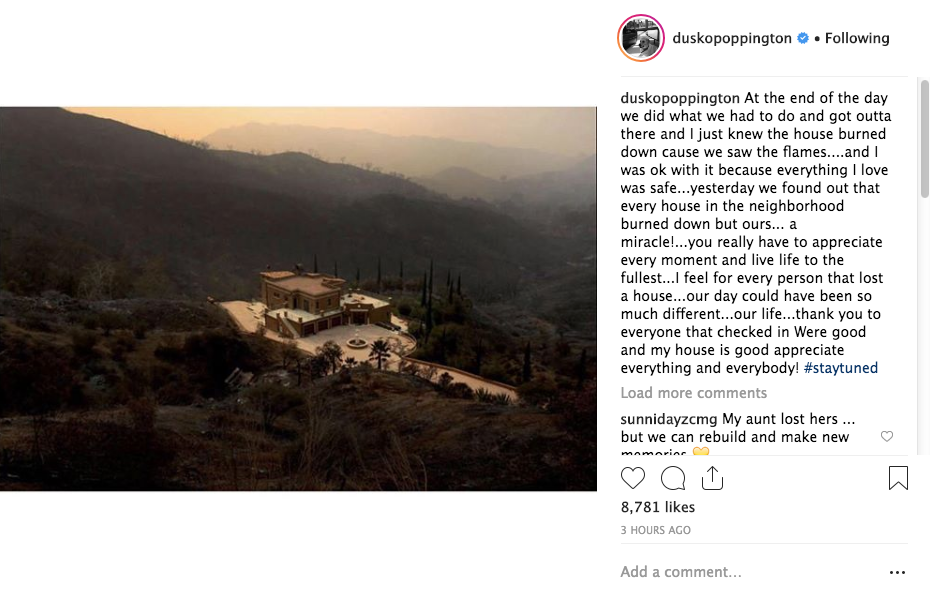Open the #staytuned hashtag
Screen dimensions: 930x599
point(841,368)
